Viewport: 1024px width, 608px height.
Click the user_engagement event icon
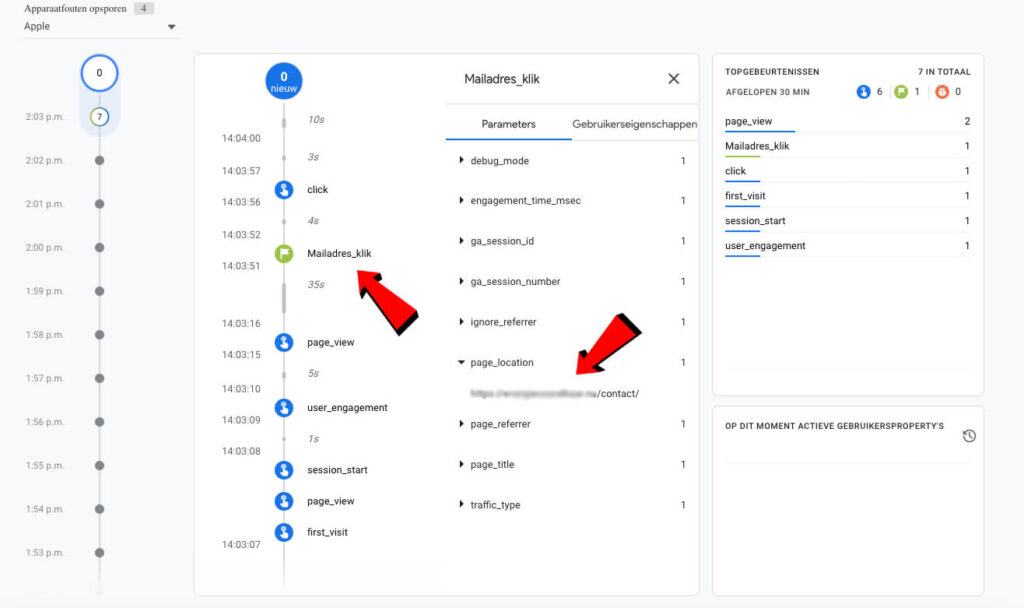[284, 407]
